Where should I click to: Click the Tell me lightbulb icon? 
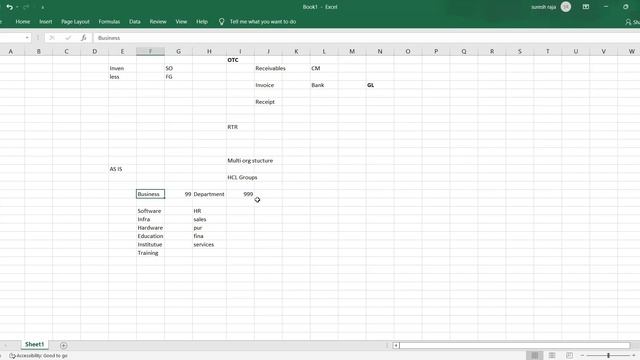[x=221, y=22]
